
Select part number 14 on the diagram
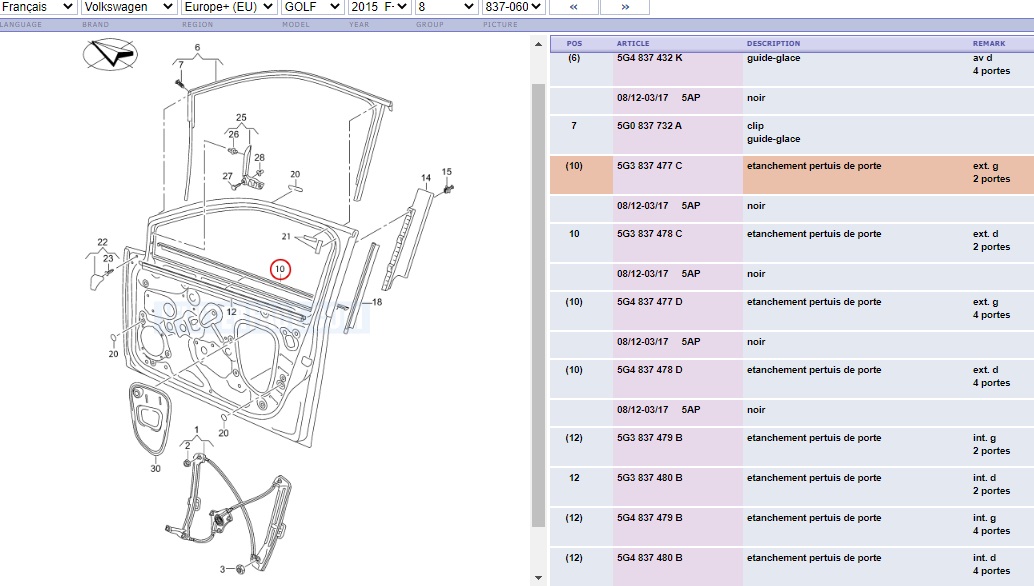[426, 178]
